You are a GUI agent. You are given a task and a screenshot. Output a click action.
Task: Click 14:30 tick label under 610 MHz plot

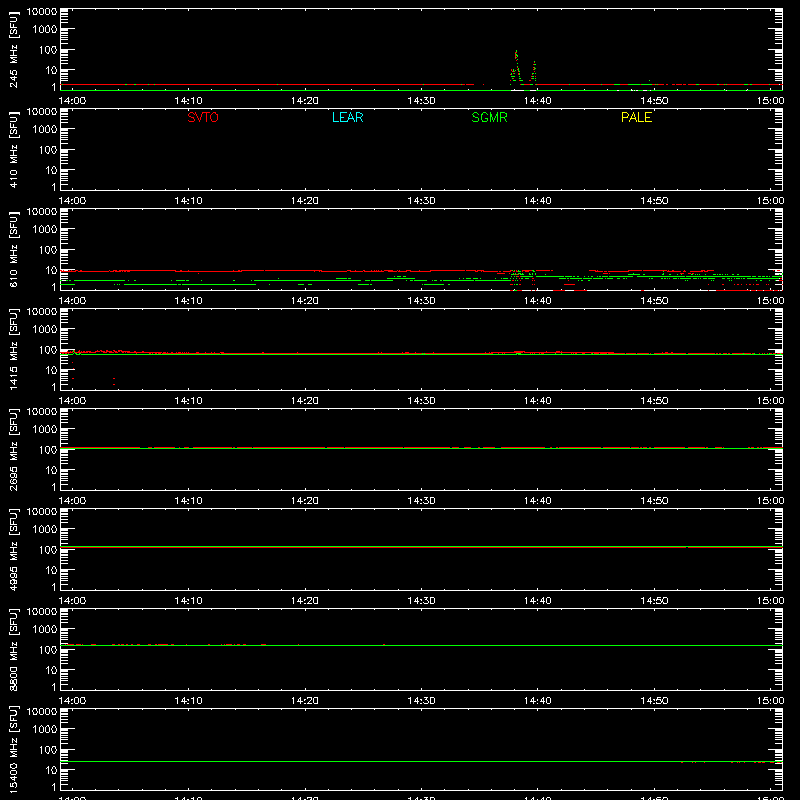point(421,301)
